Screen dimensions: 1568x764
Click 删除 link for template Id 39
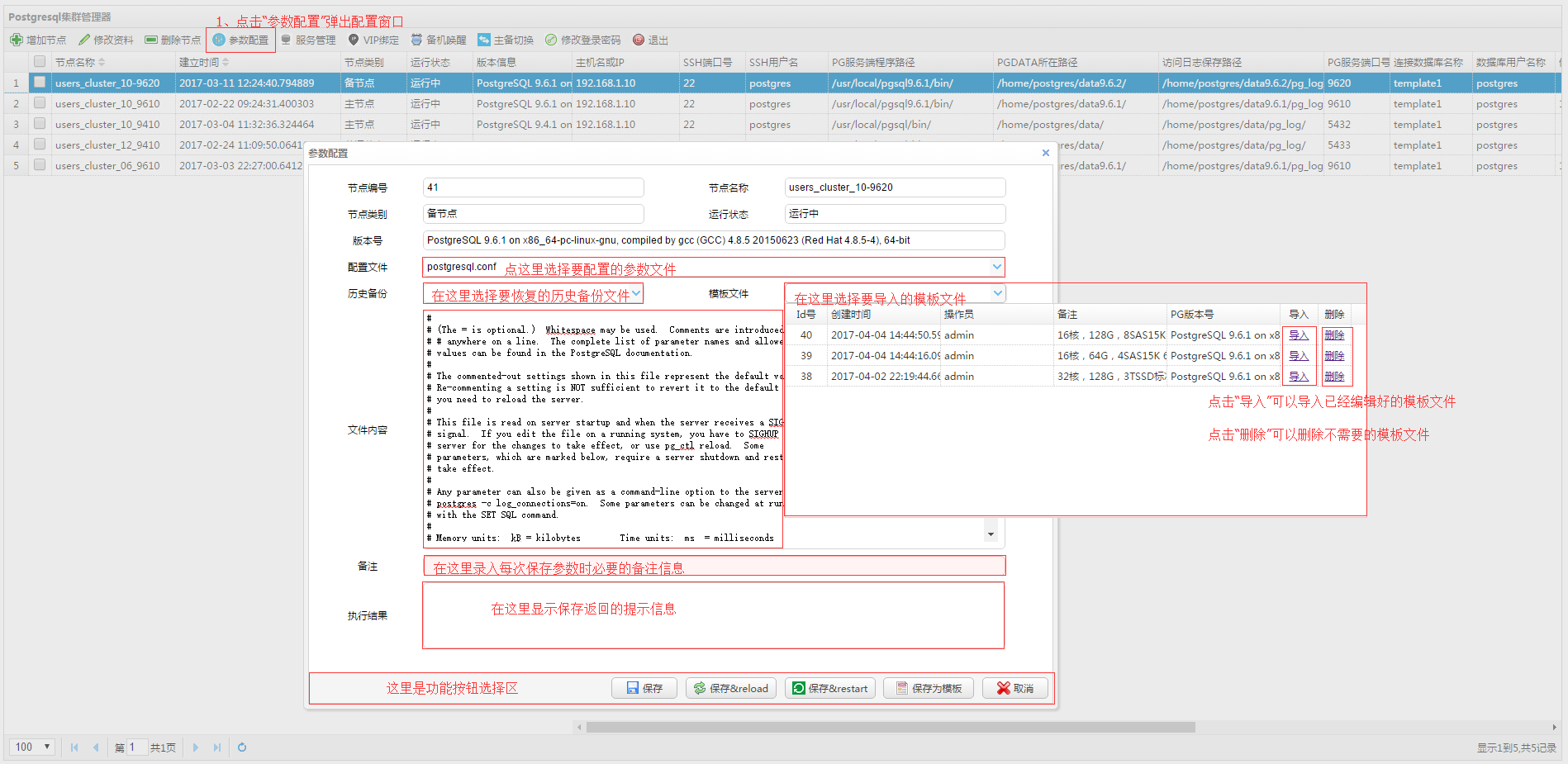[x=1334, y=356]
